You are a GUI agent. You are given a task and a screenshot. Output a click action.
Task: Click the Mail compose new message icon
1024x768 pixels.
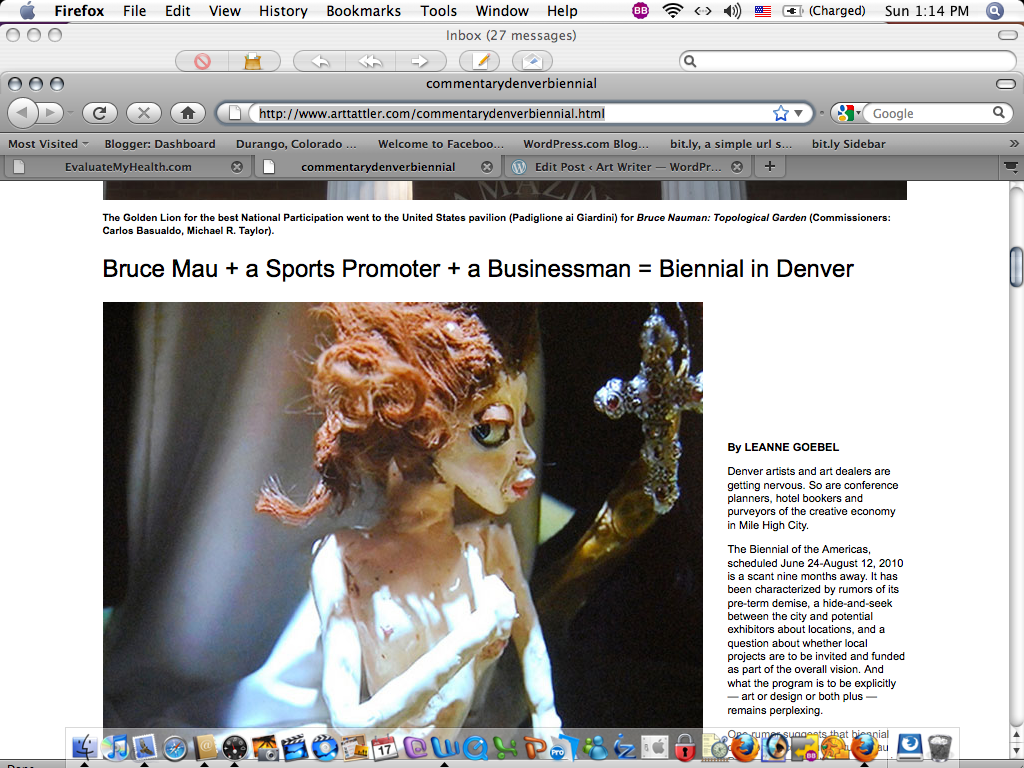(x=486, y=61)
